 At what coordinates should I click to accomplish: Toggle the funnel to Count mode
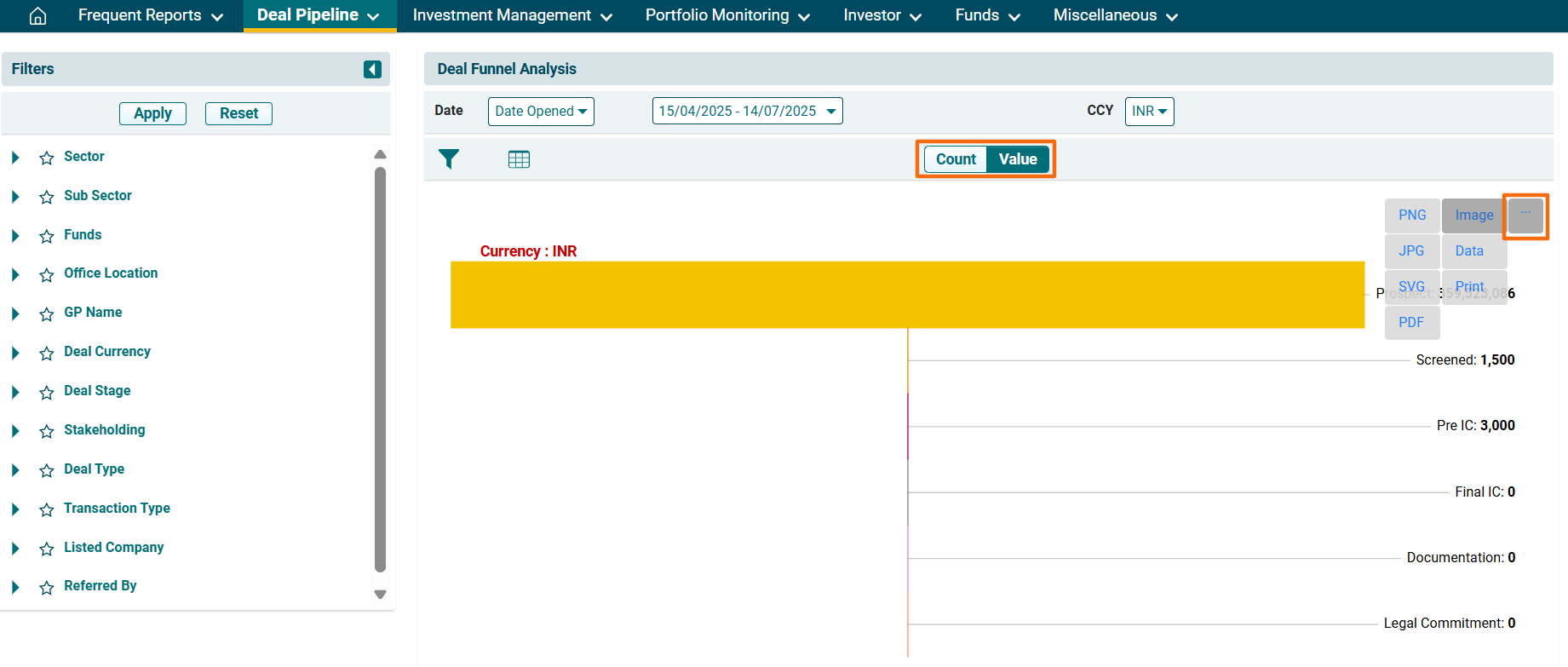click(956, 159)
